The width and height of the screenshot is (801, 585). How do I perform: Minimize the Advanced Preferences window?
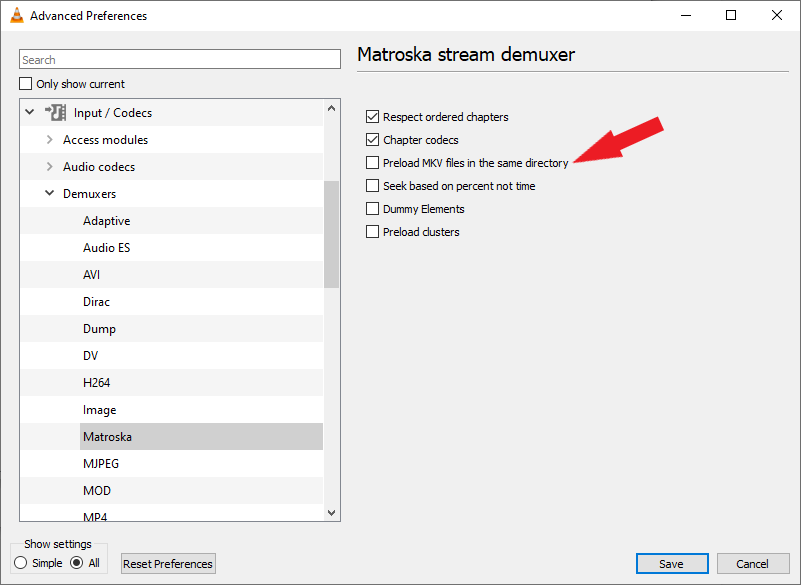click(x=686, y=15)
